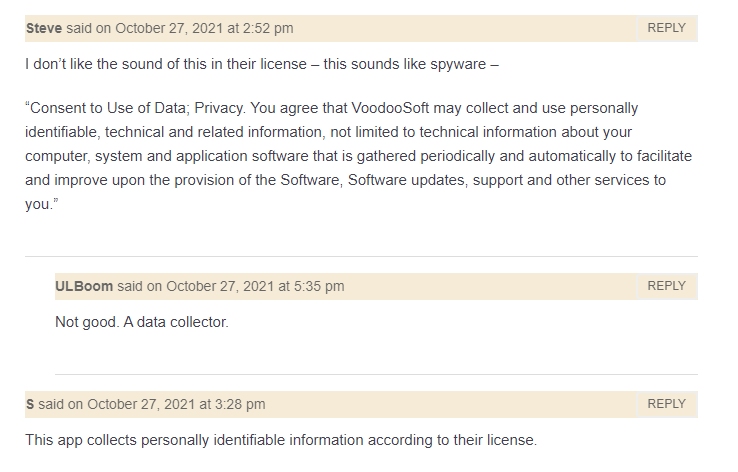
Task: Click the "This app collects personally identifiable" comment
Action: click(281, 439)
